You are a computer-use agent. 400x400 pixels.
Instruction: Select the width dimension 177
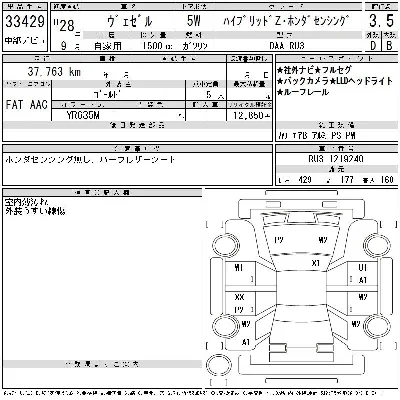(347, 180)
